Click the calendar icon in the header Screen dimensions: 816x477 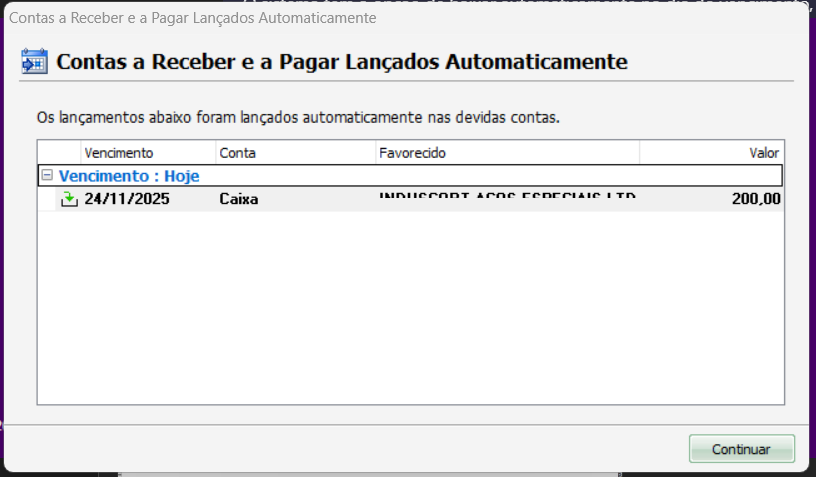pos(34,62)
